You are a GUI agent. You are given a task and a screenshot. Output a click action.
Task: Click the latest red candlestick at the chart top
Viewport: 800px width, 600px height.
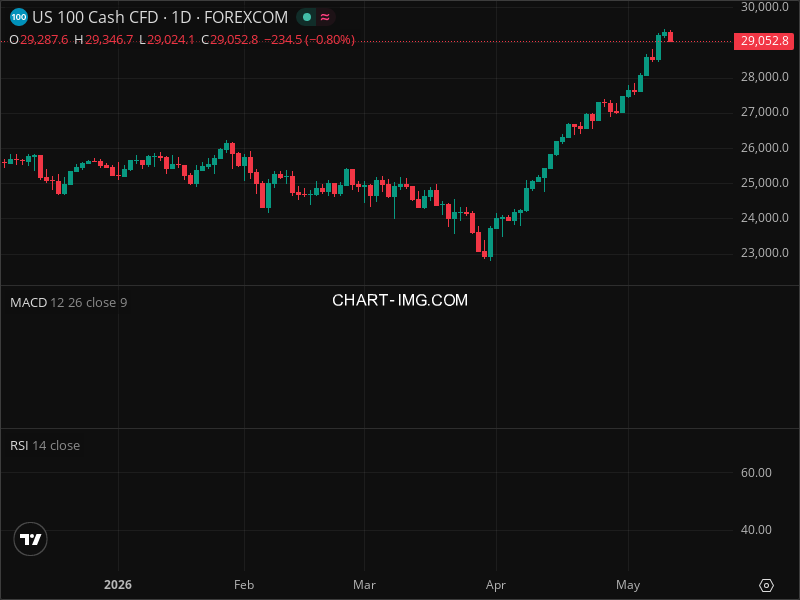(670, 36)
